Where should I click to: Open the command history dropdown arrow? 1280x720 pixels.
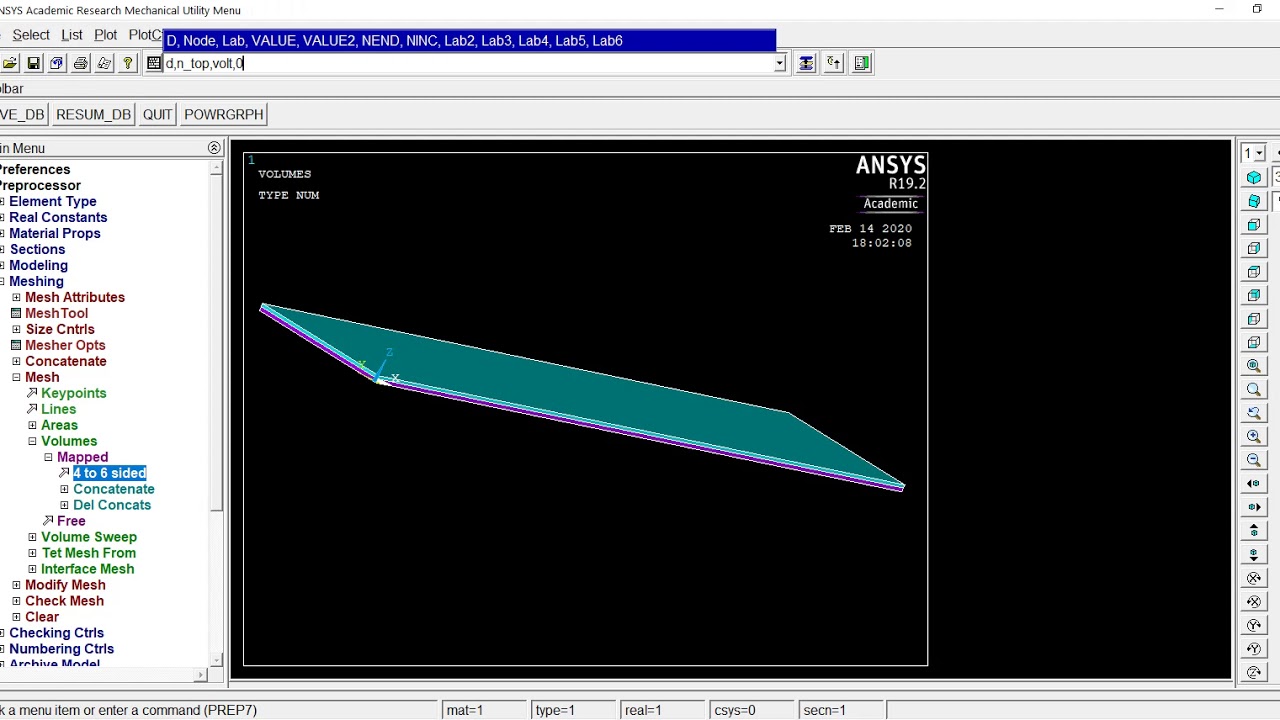pyautogui.click(x=780, y=63)
